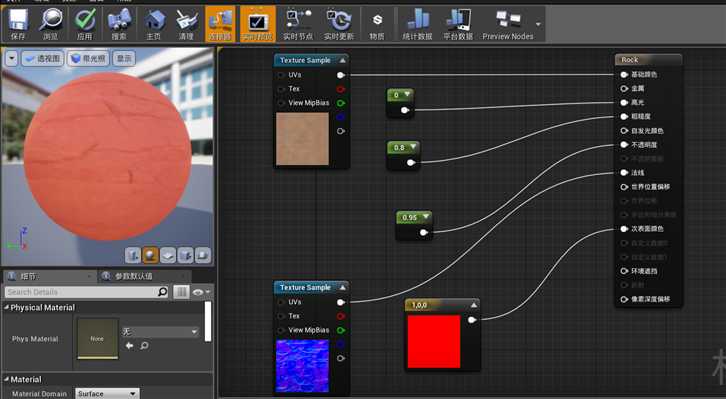The height and width of the screenshot is (399, 726).
Task: Click the browse-to-asset magnifier icon under Phys Material
Action: point(144,346)
